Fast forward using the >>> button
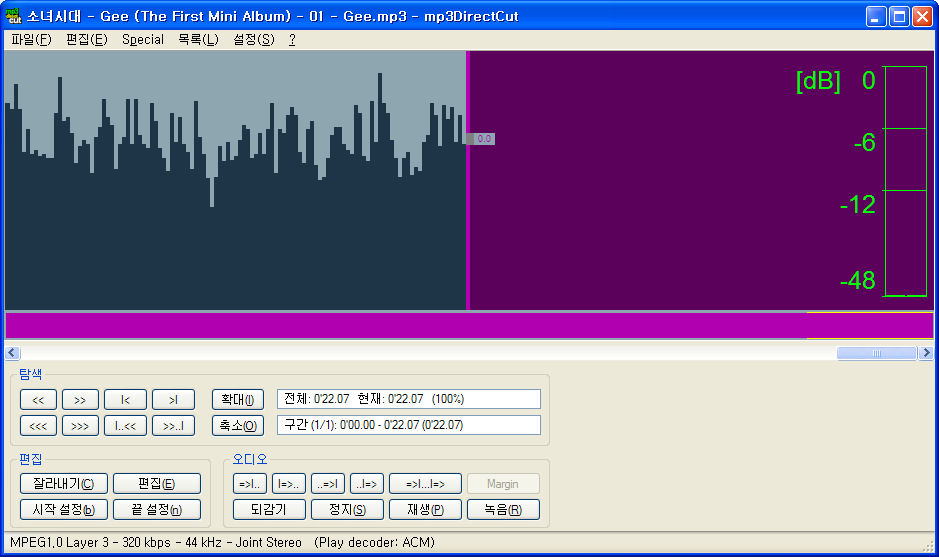Screen dimensions: 939x557 pos(80,426)
